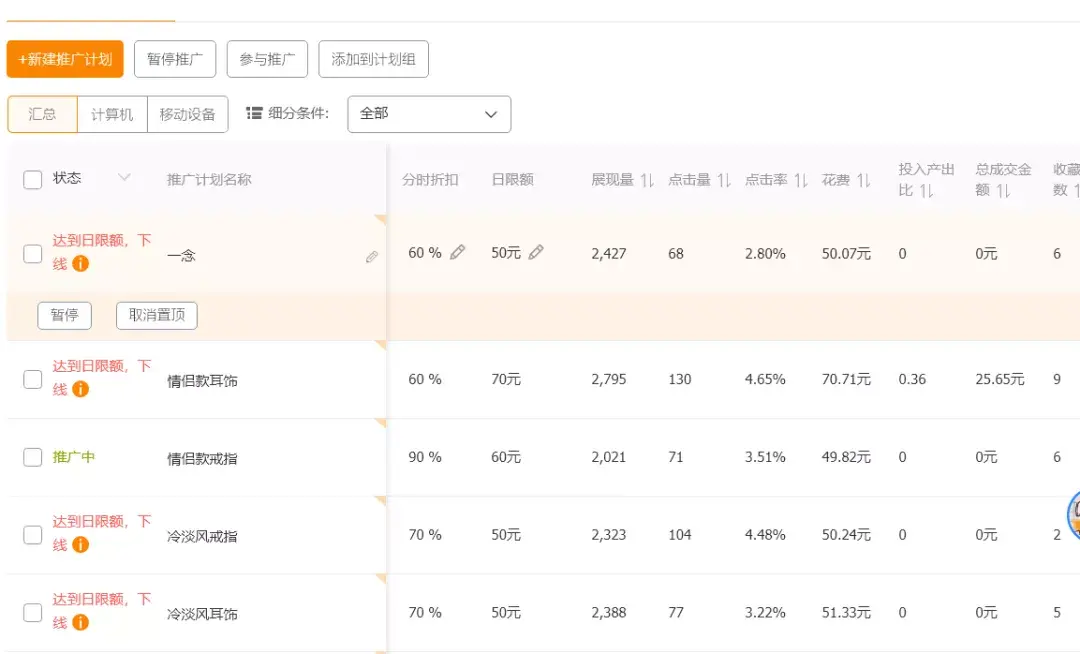Check the select-all checkbox in the header
1080x654 pixels.
(x=32, y=178)
